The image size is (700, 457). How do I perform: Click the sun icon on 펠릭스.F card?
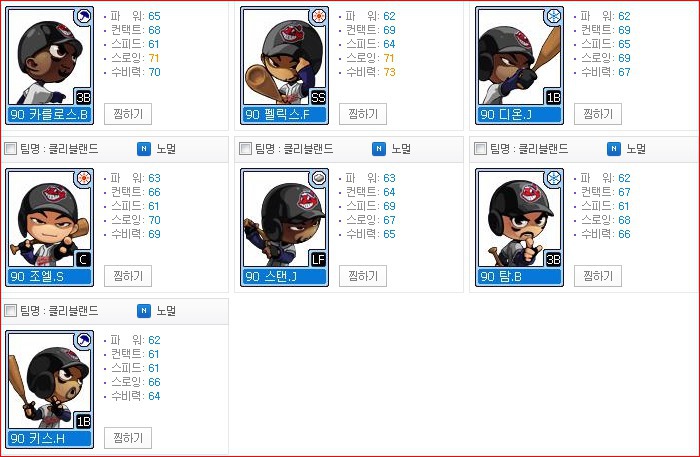tap(319, 17)
